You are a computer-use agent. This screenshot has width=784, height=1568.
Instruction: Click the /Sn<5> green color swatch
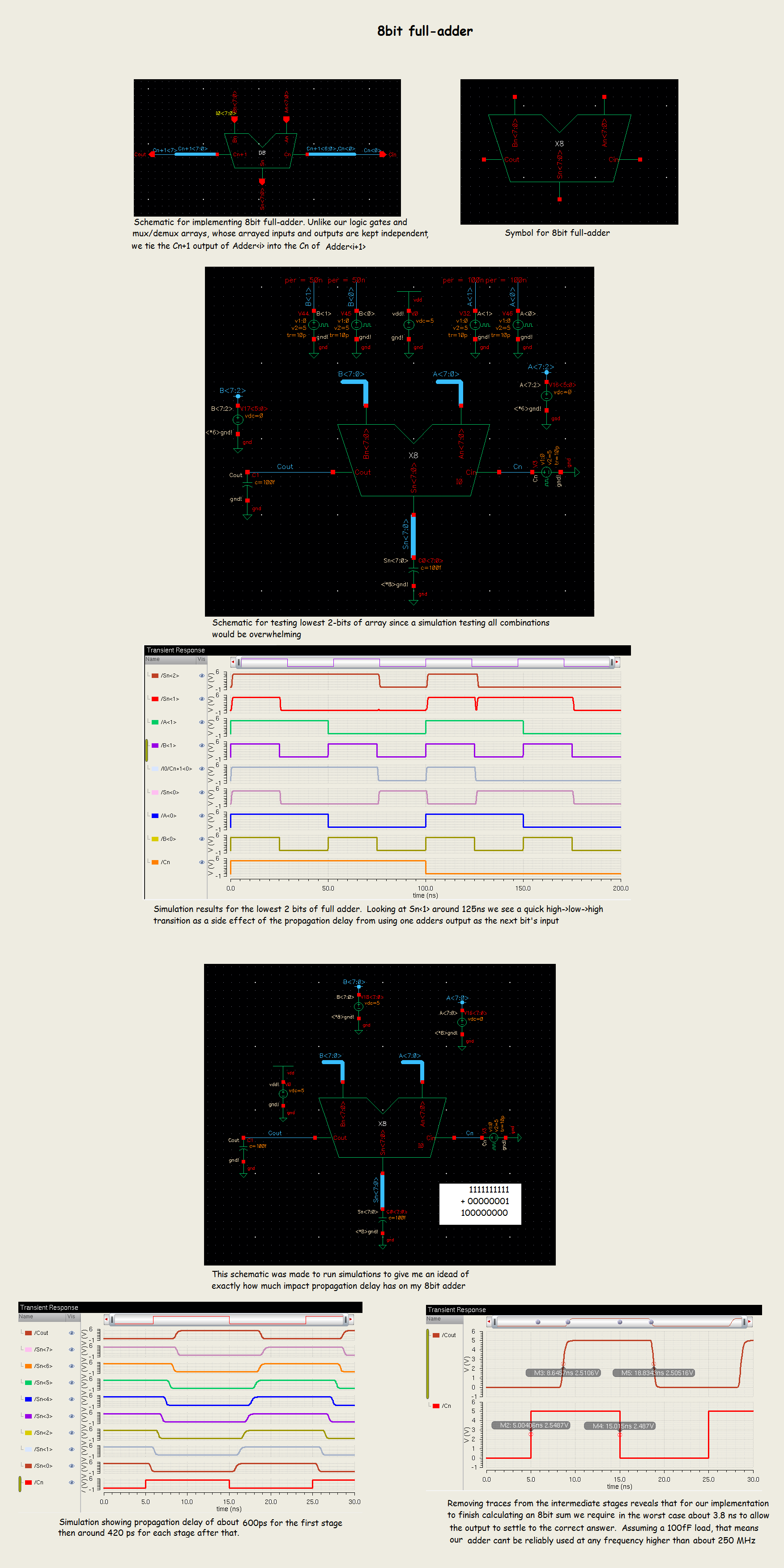pos(28,1383)
